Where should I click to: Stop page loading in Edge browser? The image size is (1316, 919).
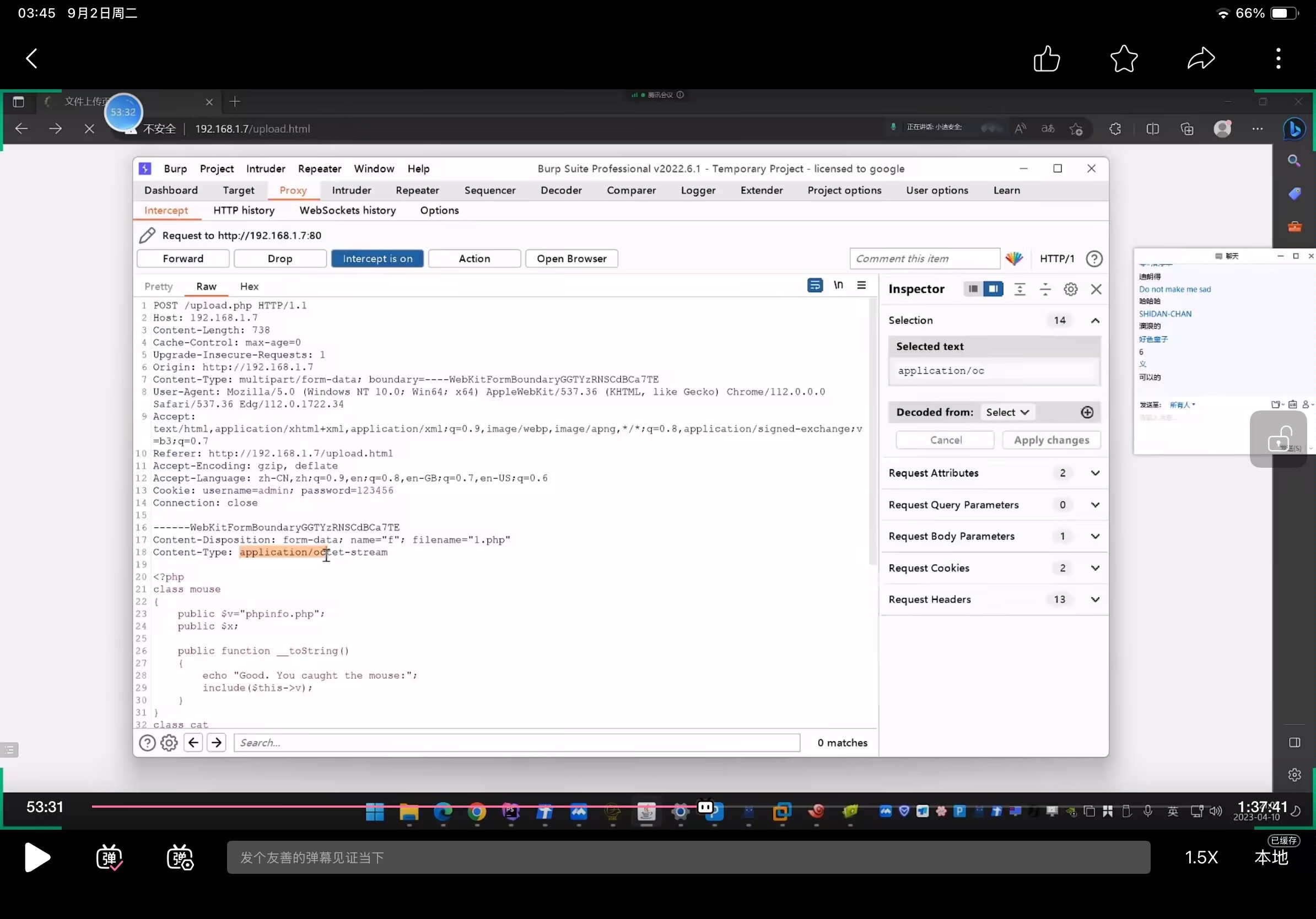[x=89, y=129]
